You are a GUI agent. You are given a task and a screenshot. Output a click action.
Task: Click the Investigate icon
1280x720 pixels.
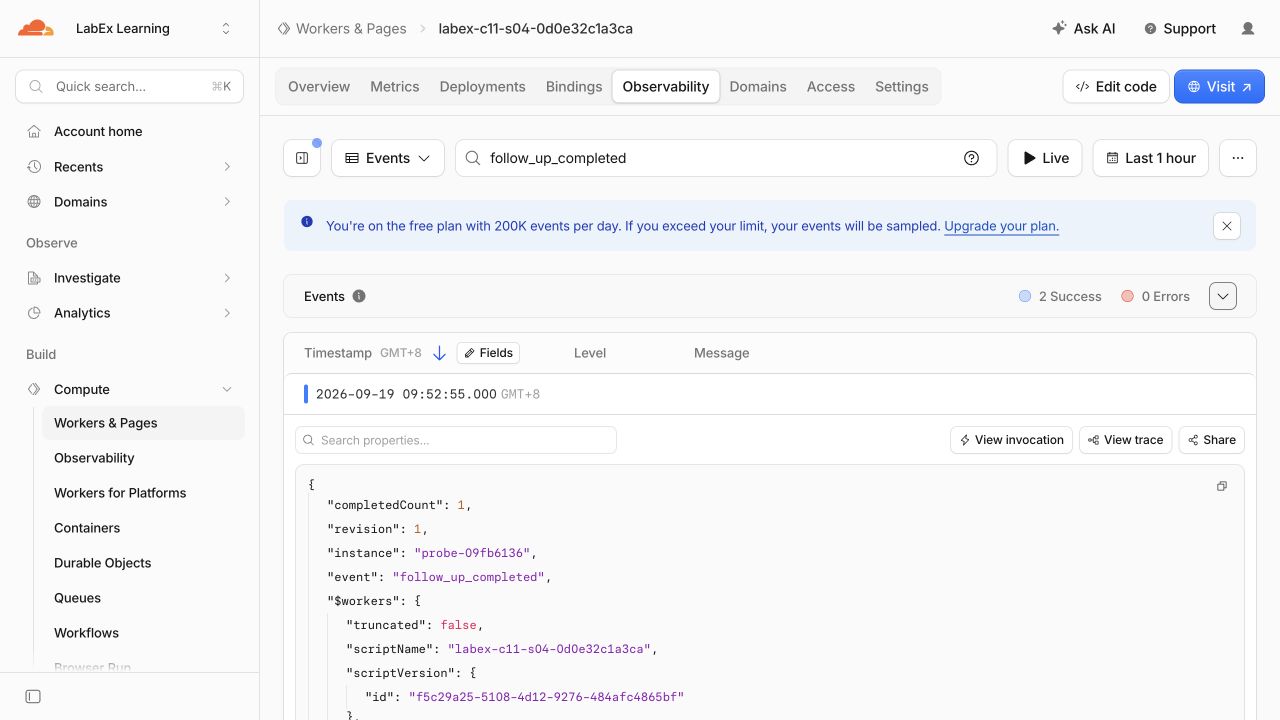34,278
